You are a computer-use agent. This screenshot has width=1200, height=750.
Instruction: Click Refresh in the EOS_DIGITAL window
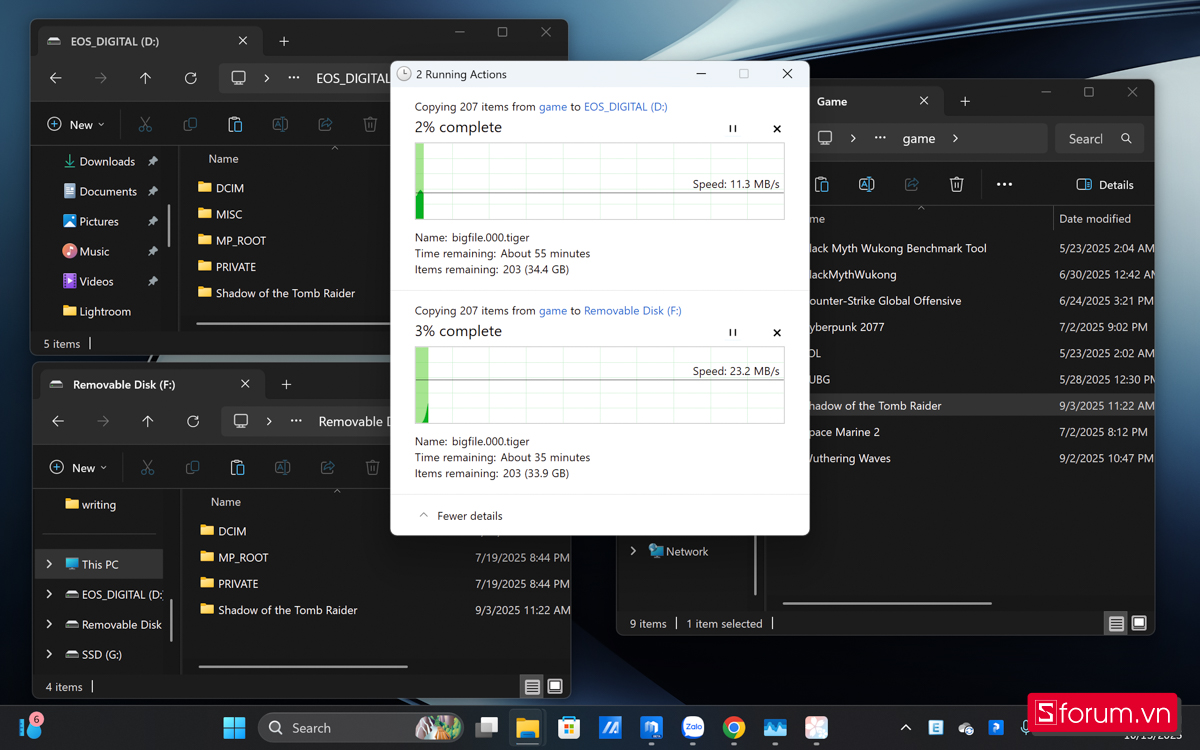(190, 78)
